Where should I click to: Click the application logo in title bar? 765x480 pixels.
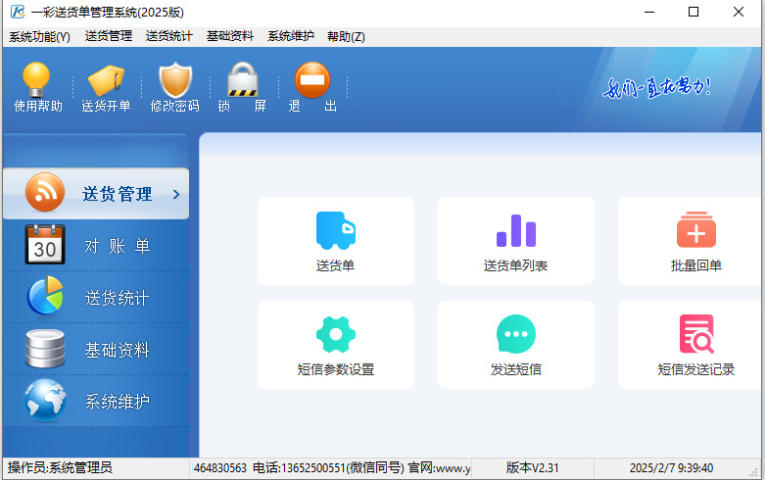pyautogui.click(x=18, y=12)
